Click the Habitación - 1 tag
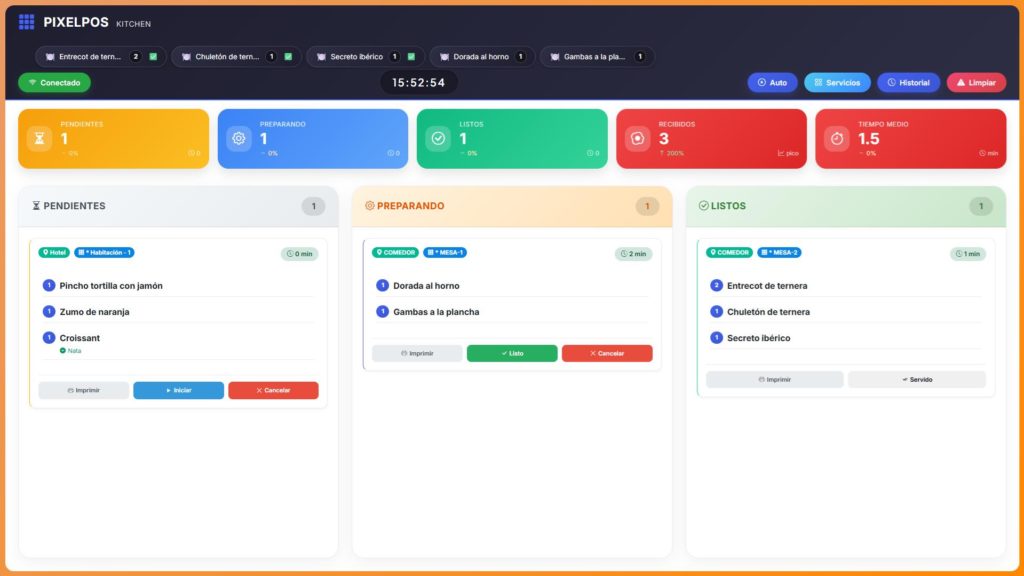1024x576 pixels. [x=104, y=252]
